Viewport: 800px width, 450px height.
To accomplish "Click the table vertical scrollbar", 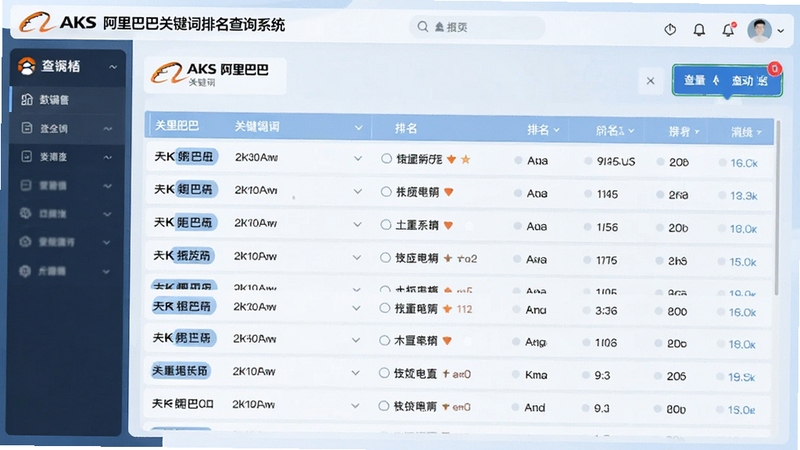I will tap(777, 208).
